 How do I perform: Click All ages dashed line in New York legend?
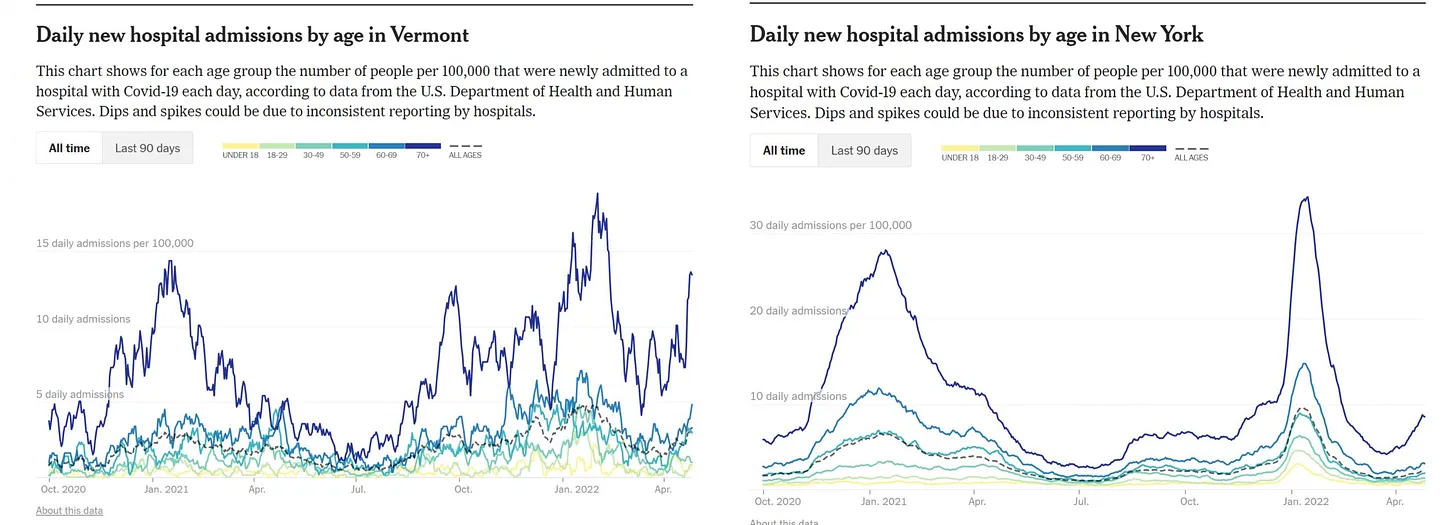[x=1191, y=149]
